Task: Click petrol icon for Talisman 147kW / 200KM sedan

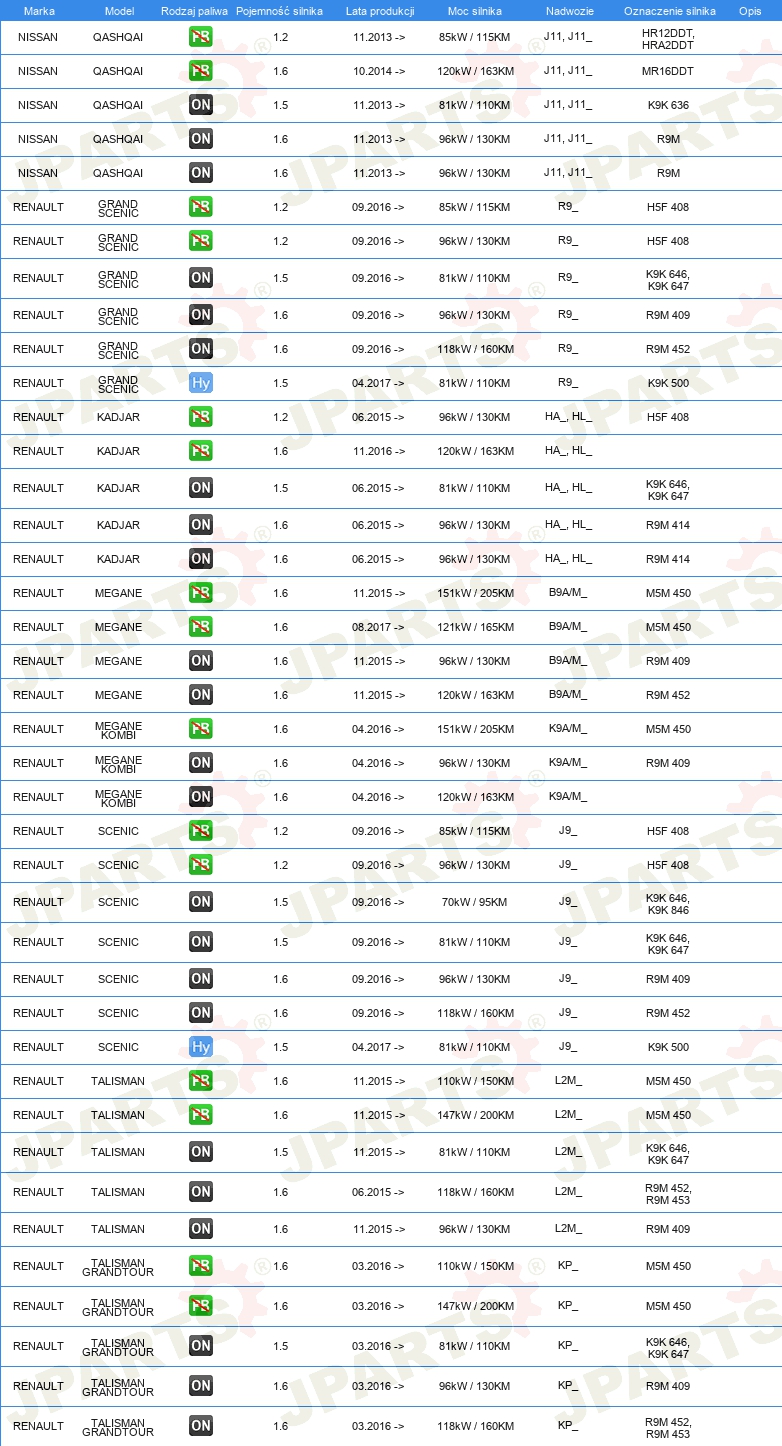Action: pos(201,1115)
